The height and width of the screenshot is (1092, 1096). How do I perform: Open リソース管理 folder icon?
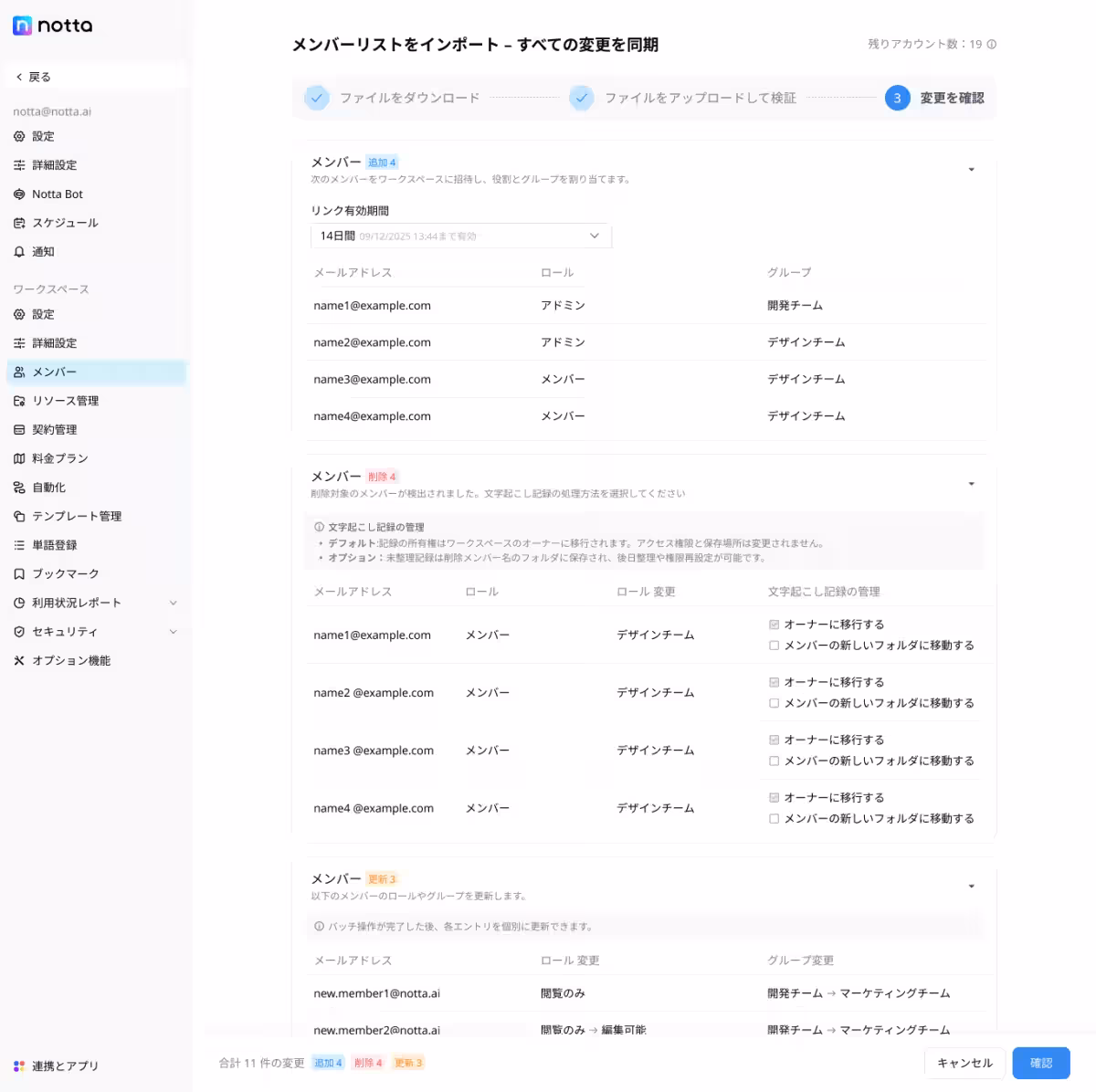tap(19, 401)
